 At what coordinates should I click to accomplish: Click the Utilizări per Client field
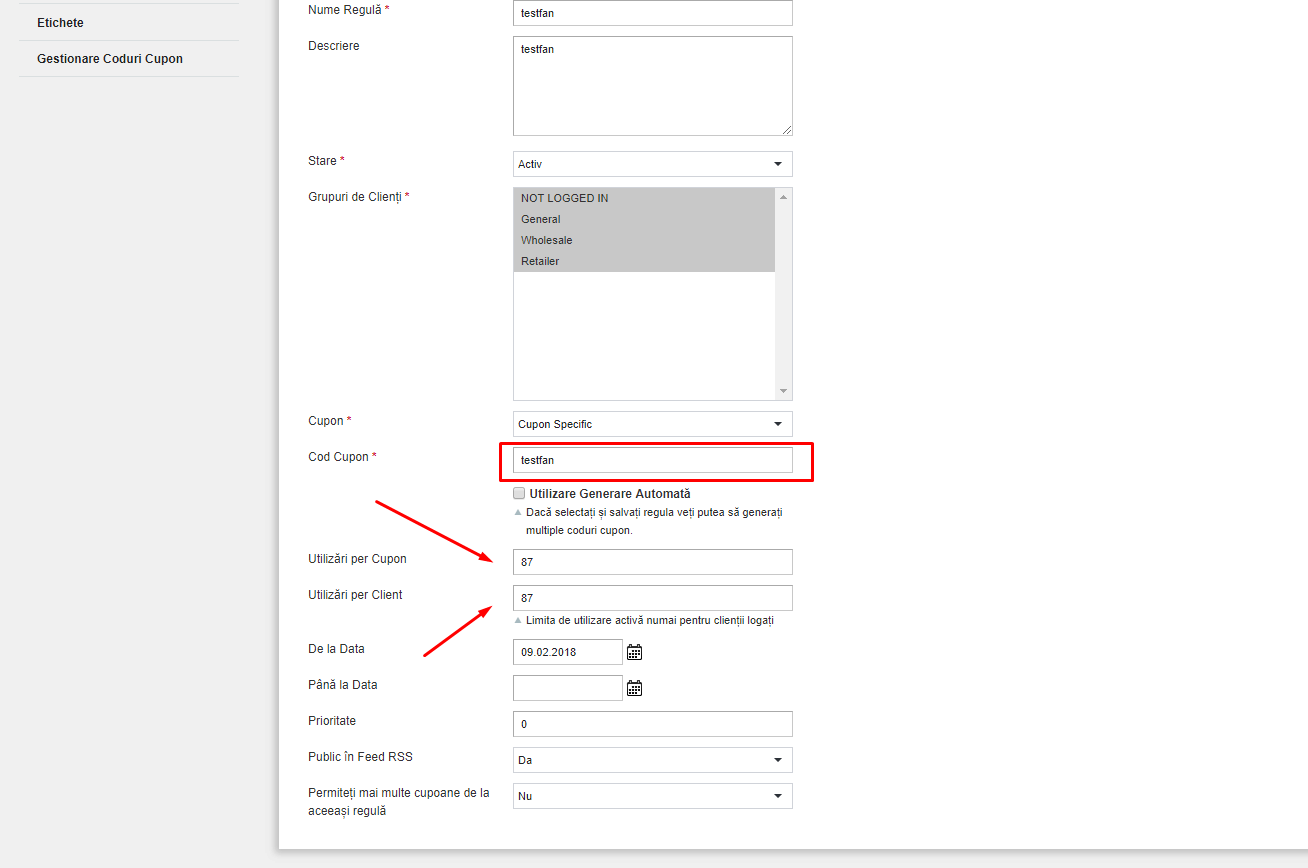(652, 598)
